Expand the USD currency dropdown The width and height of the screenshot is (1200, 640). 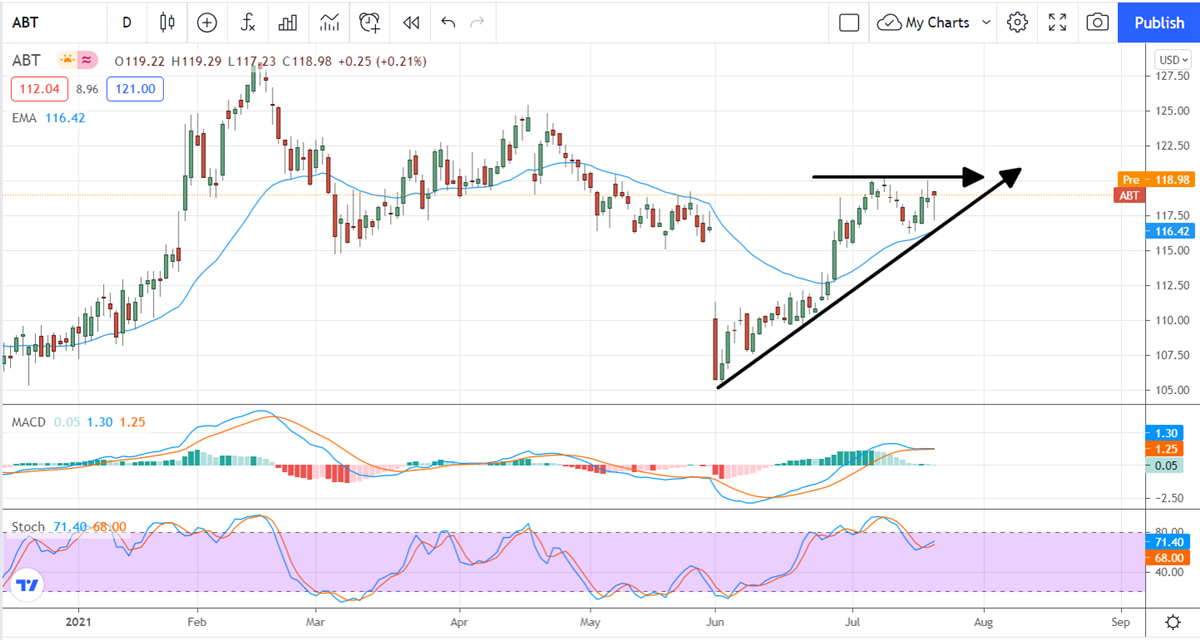pyautogui.click(x=1171, y=57)
